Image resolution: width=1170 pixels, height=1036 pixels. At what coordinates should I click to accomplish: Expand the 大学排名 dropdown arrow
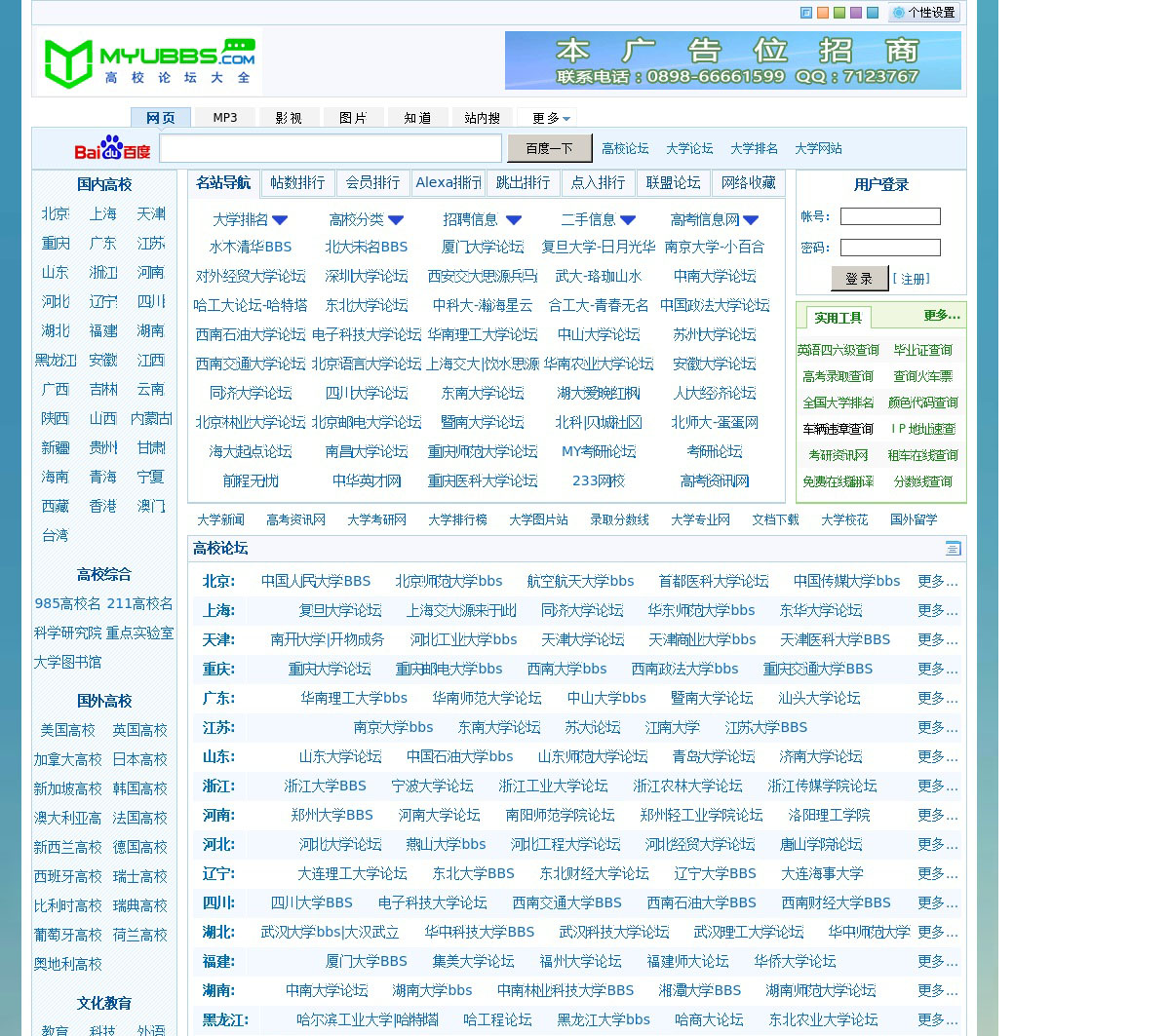click(280, 220)
